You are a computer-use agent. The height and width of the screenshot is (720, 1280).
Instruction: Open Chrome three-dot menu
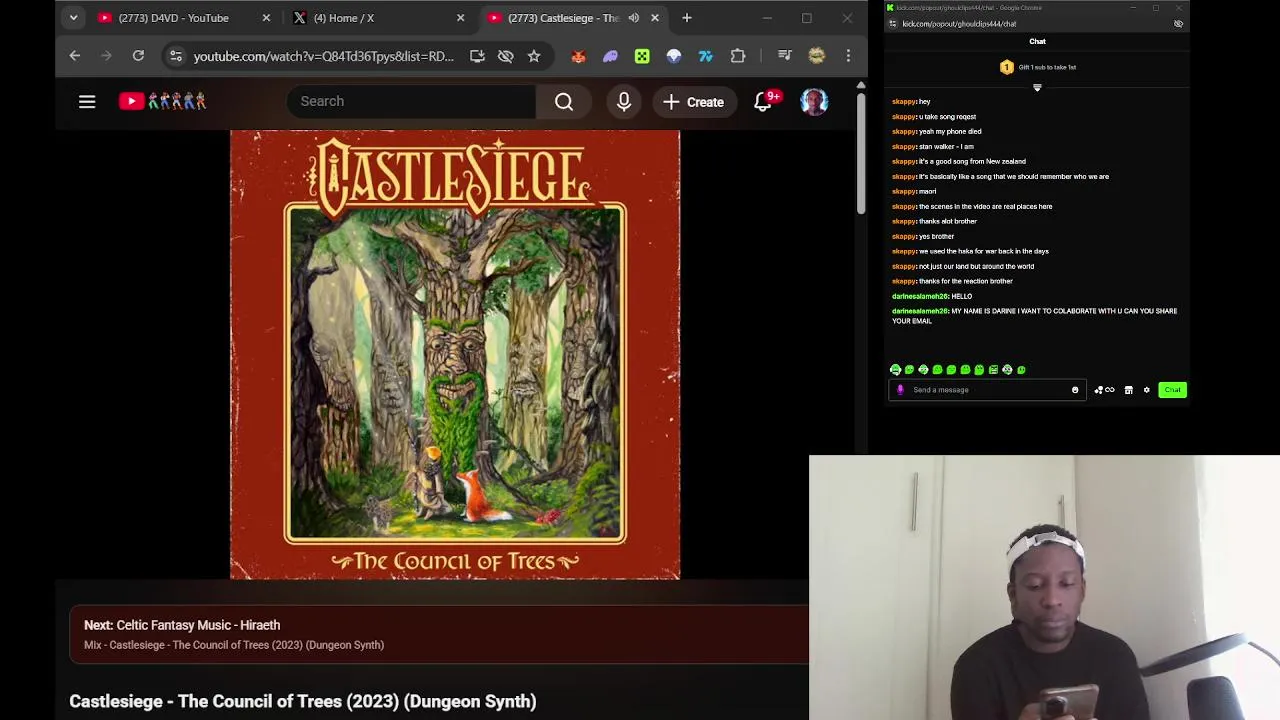tap(848, 56)
